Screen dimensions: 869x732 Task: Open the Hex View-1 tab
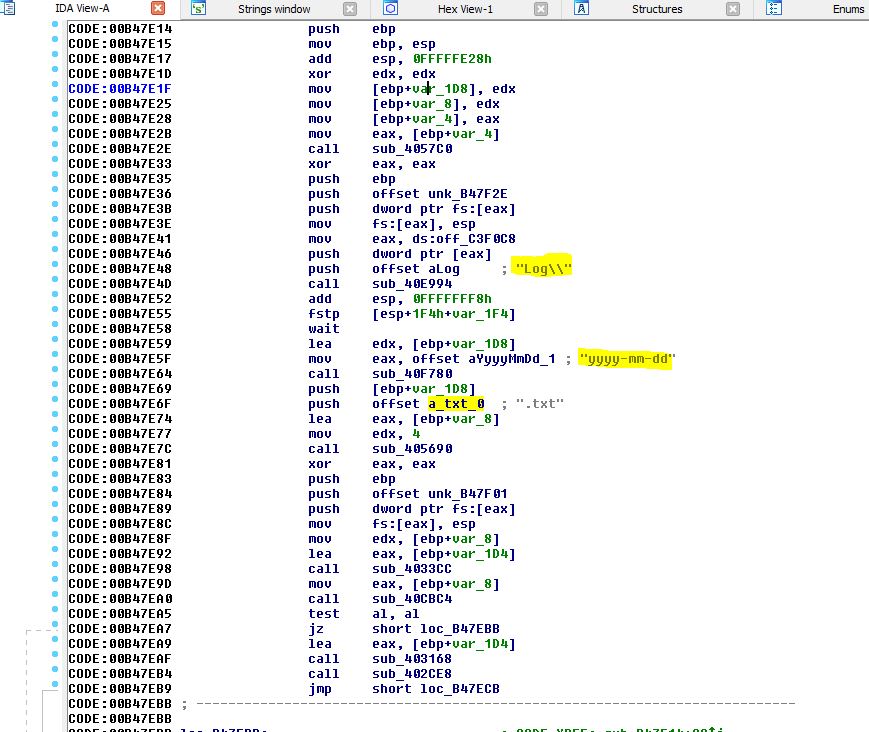click(464, 9)
